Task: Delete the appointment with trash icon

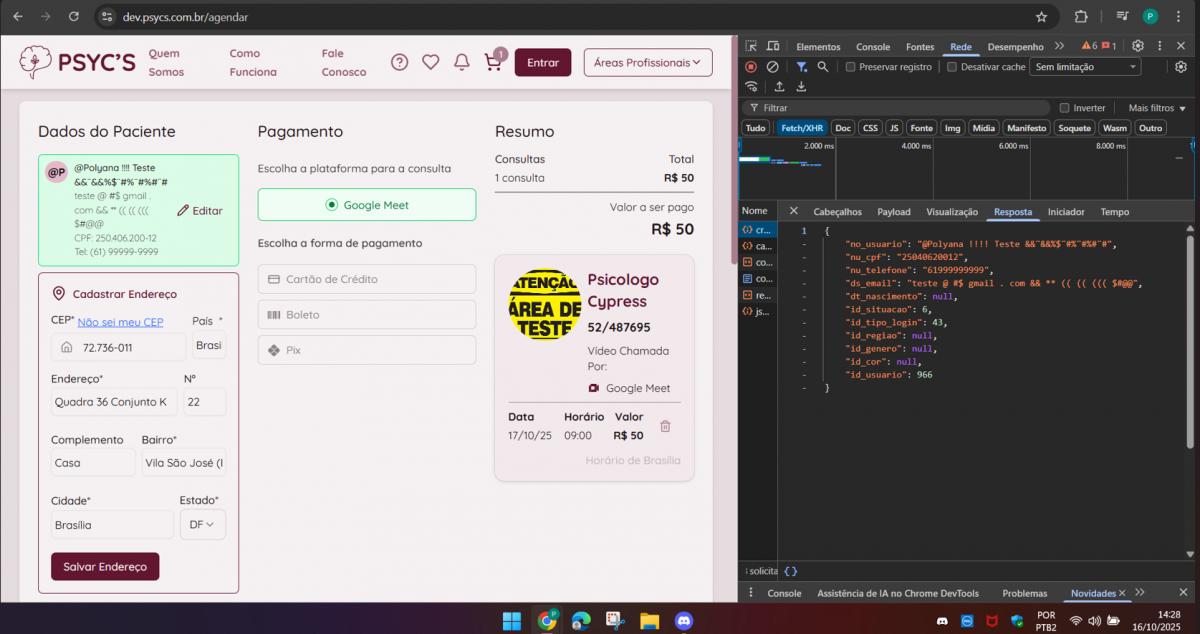Action: pos(665,426)
